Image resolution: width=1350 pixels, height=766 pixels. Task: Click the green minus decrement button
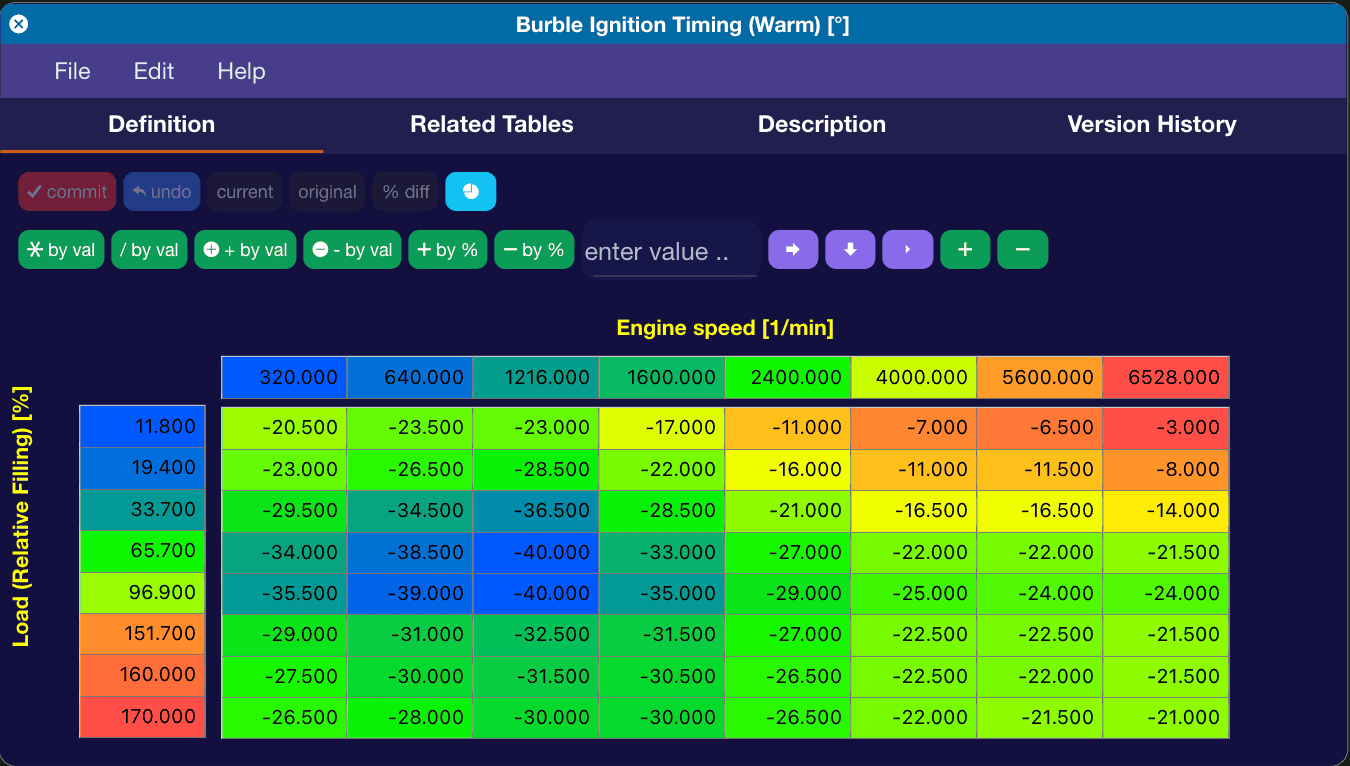tap(1022, 250)
